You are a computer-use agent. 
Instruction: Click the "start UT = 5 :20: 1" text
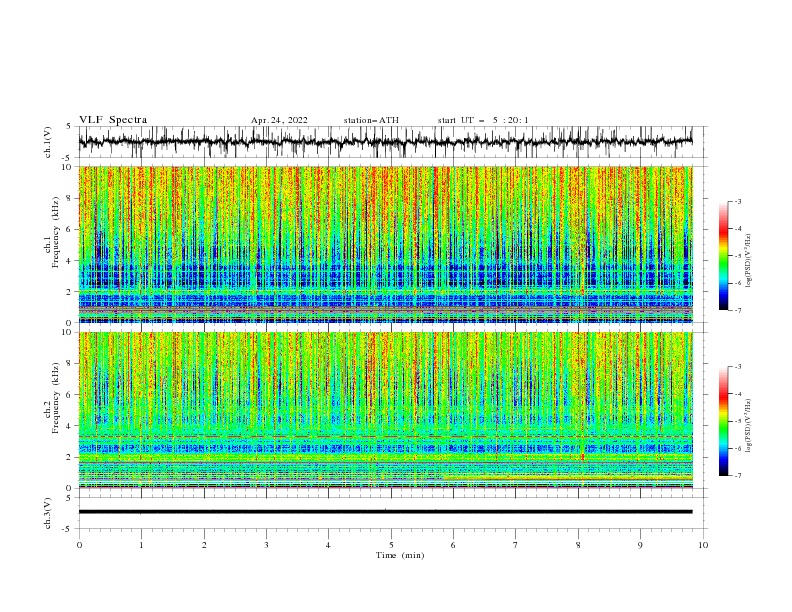483,120
